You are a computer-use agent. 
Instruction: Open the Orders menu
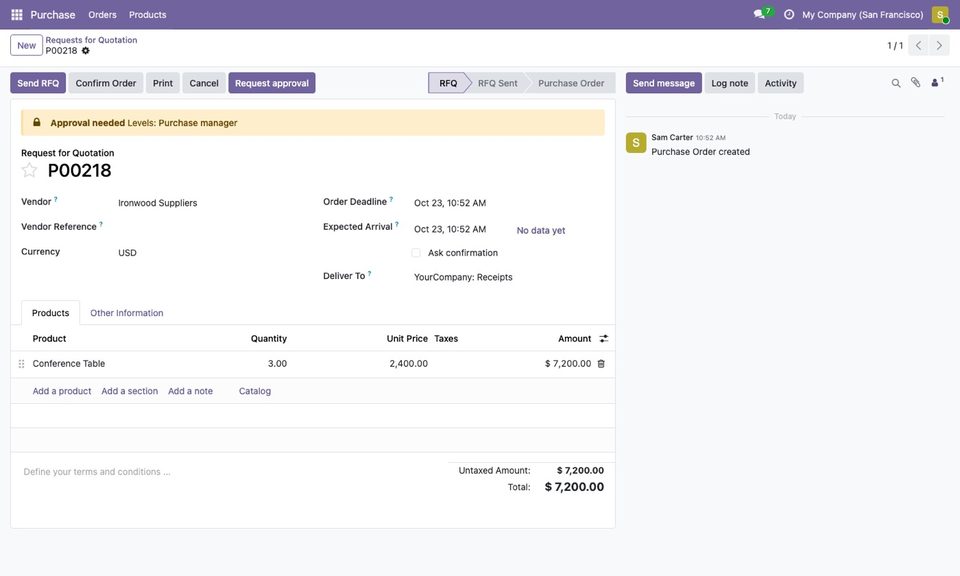pos(102,15)
